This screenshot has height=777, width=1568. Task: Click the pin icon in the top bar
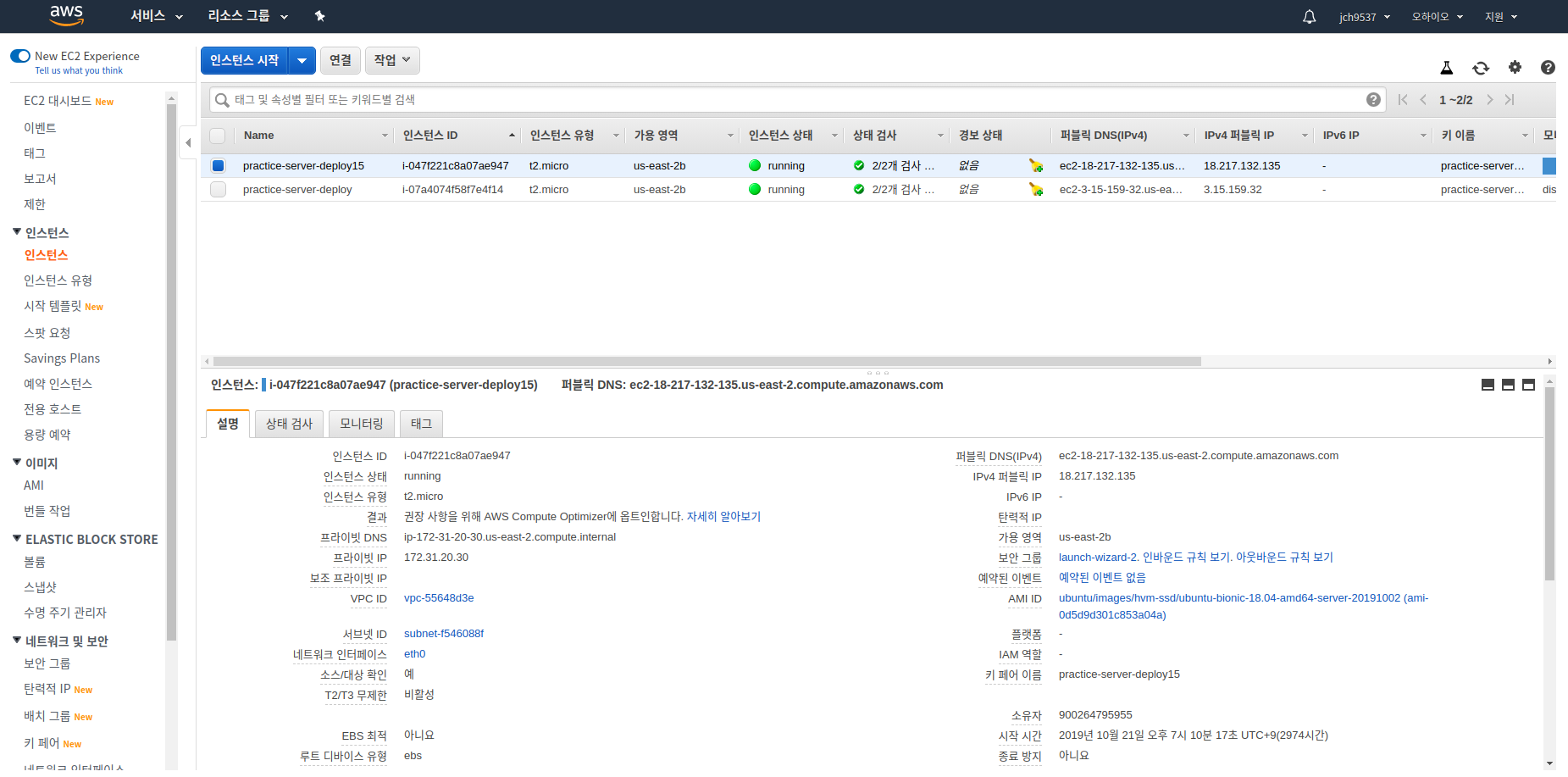(x=319, y=16)
